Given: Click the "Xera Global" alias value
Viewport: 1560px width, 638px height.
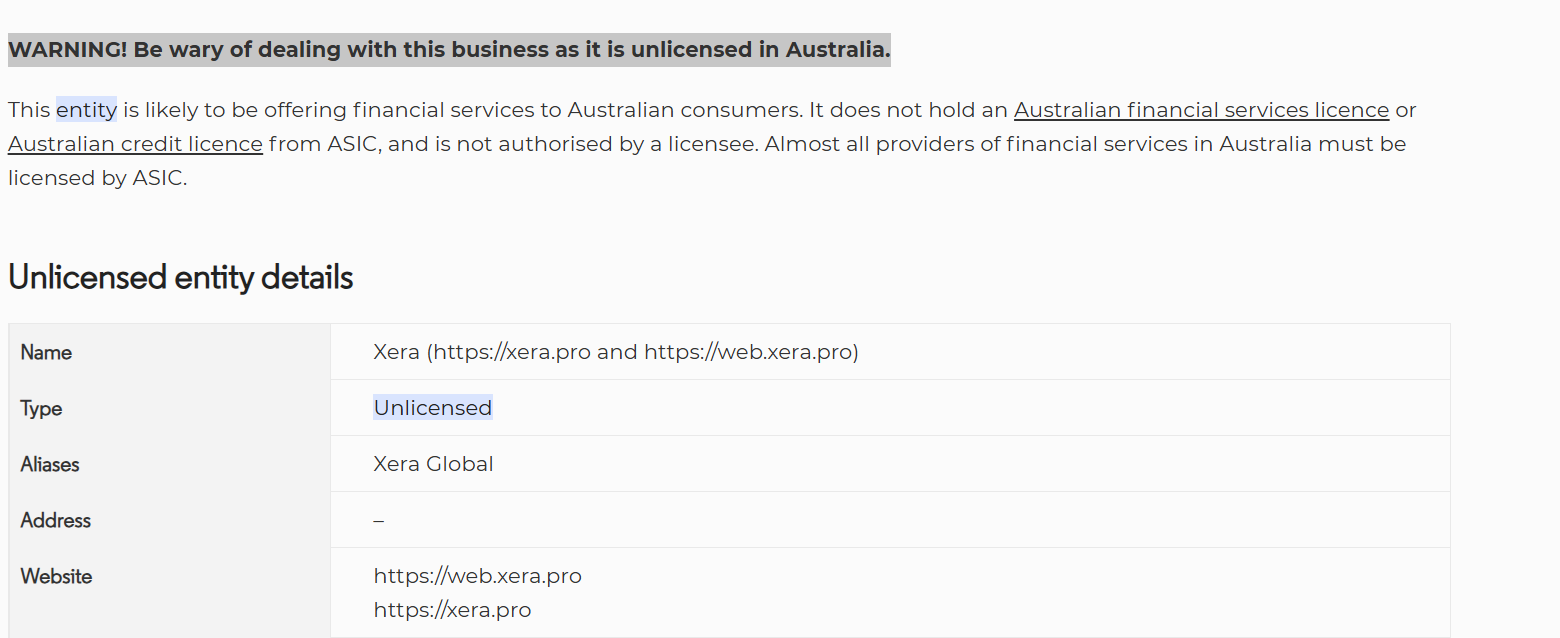Looking at the screenshot, I should click(x=433, y=464).
